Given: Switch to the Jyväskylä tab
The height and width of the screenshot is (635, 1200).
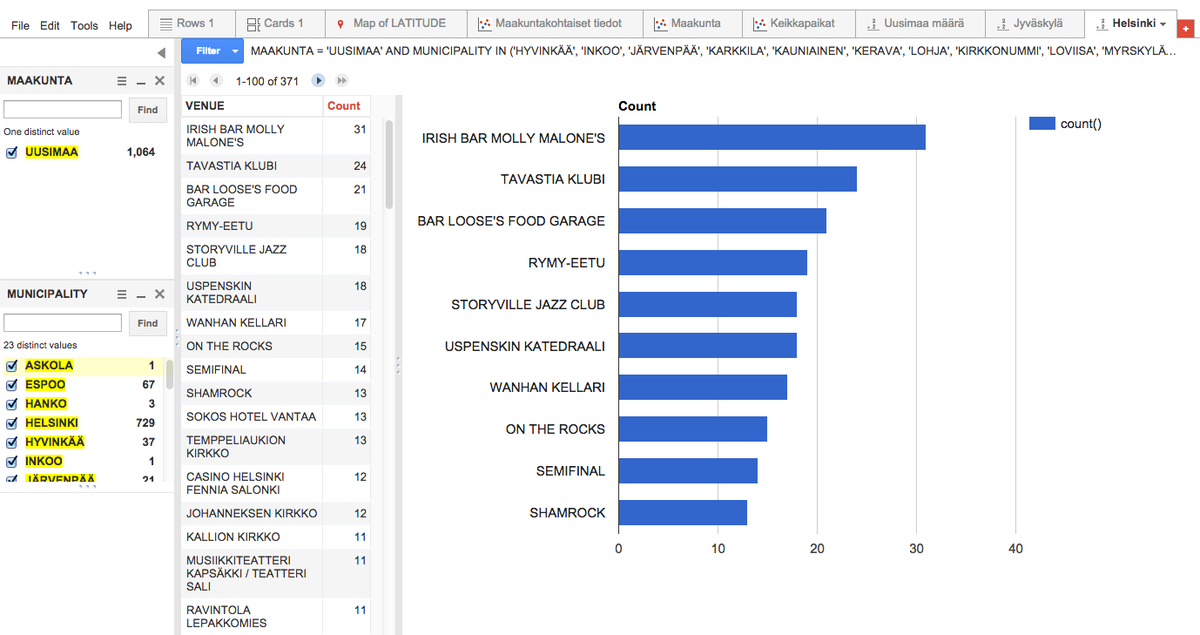Looking at the screenshot, I should tap(1036, 23).
